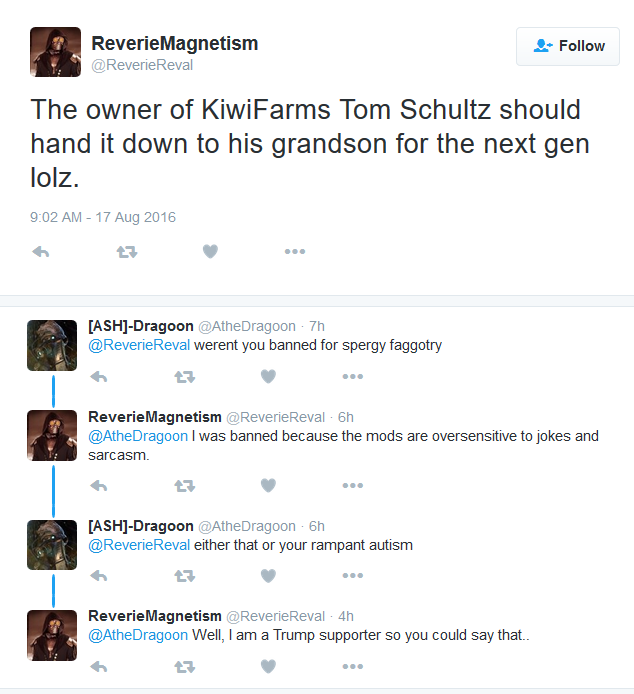The width and height of the screenshot is (634, 694).
Task: Like the 'Trump supporter' tweet
Action: (268, 666)
